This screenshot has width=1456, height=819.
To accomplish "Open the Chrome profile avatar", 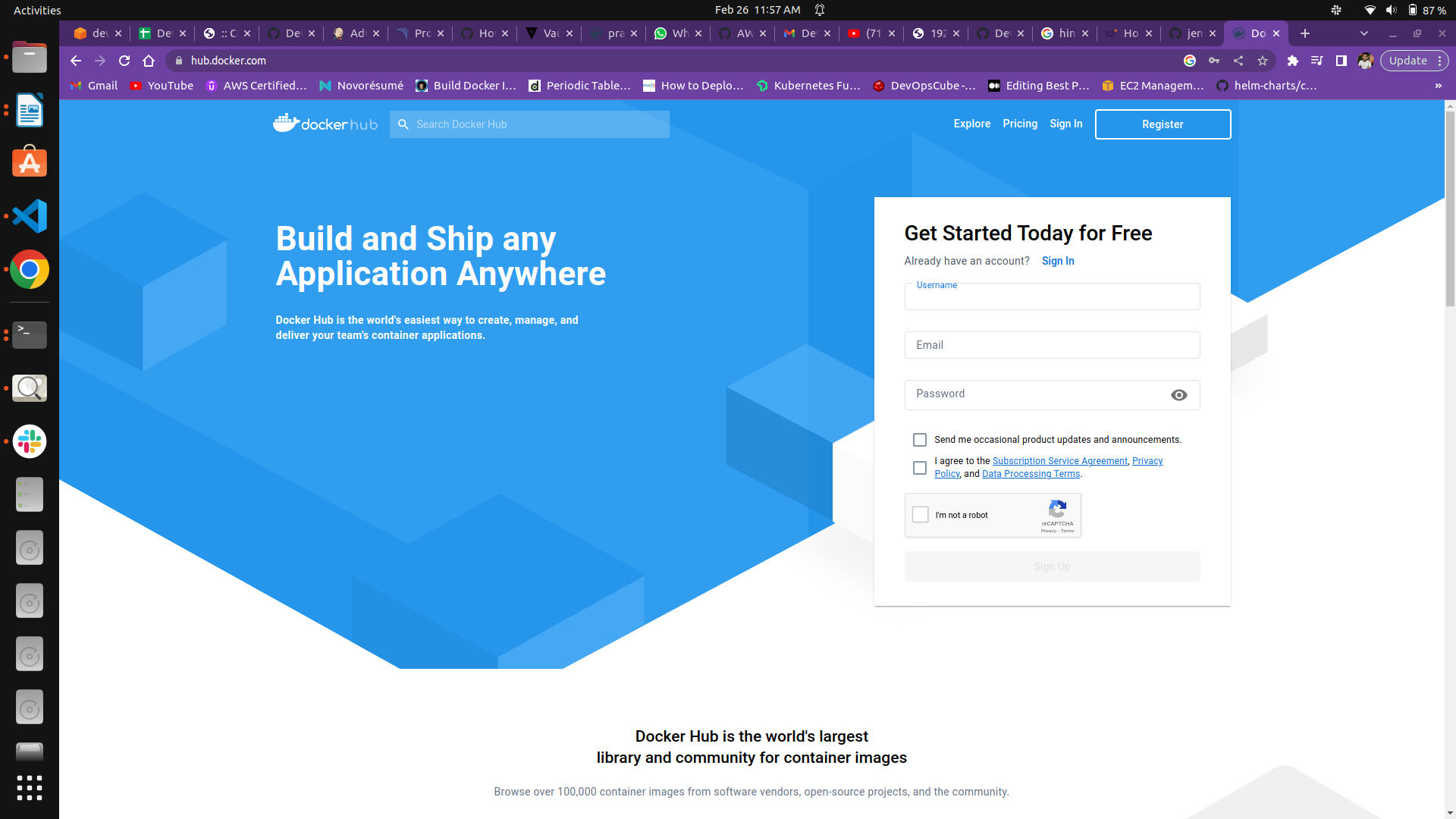I will tap(1366, 61).
